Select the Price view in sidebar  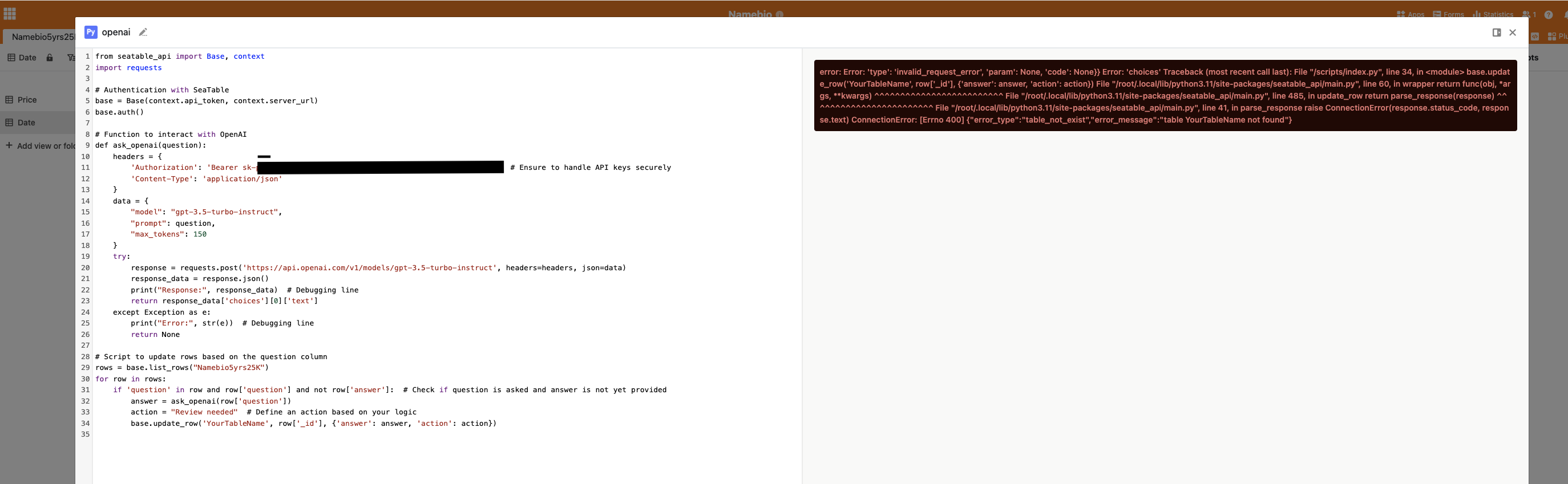[x=27, y=100]
